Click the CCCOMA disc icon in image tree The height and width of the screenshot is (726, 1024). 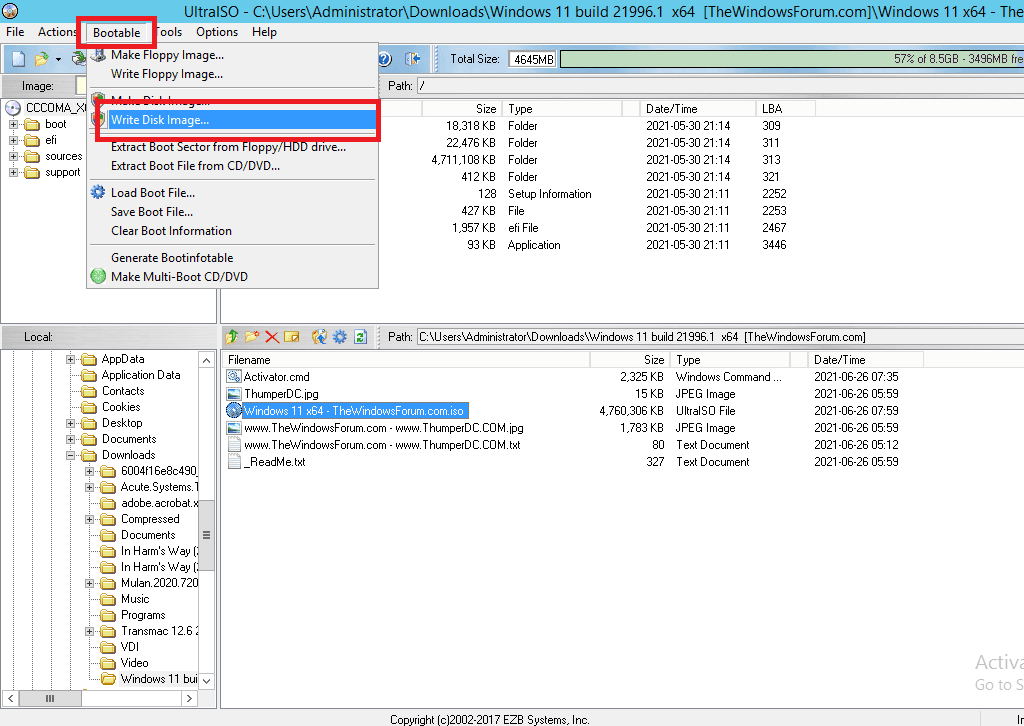(13, 108)
